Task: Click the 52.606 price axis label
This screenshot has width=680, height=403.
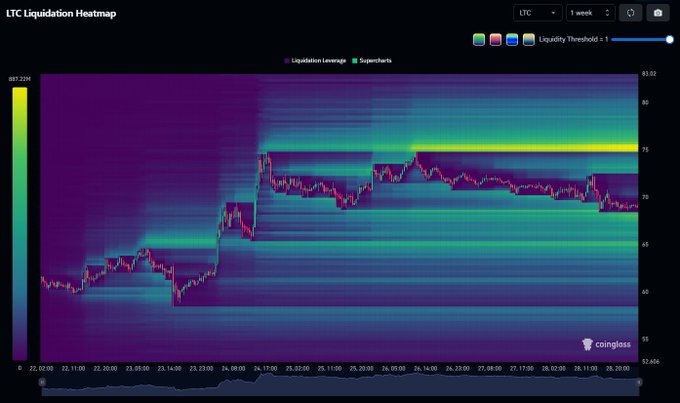Action: [651, 361]
